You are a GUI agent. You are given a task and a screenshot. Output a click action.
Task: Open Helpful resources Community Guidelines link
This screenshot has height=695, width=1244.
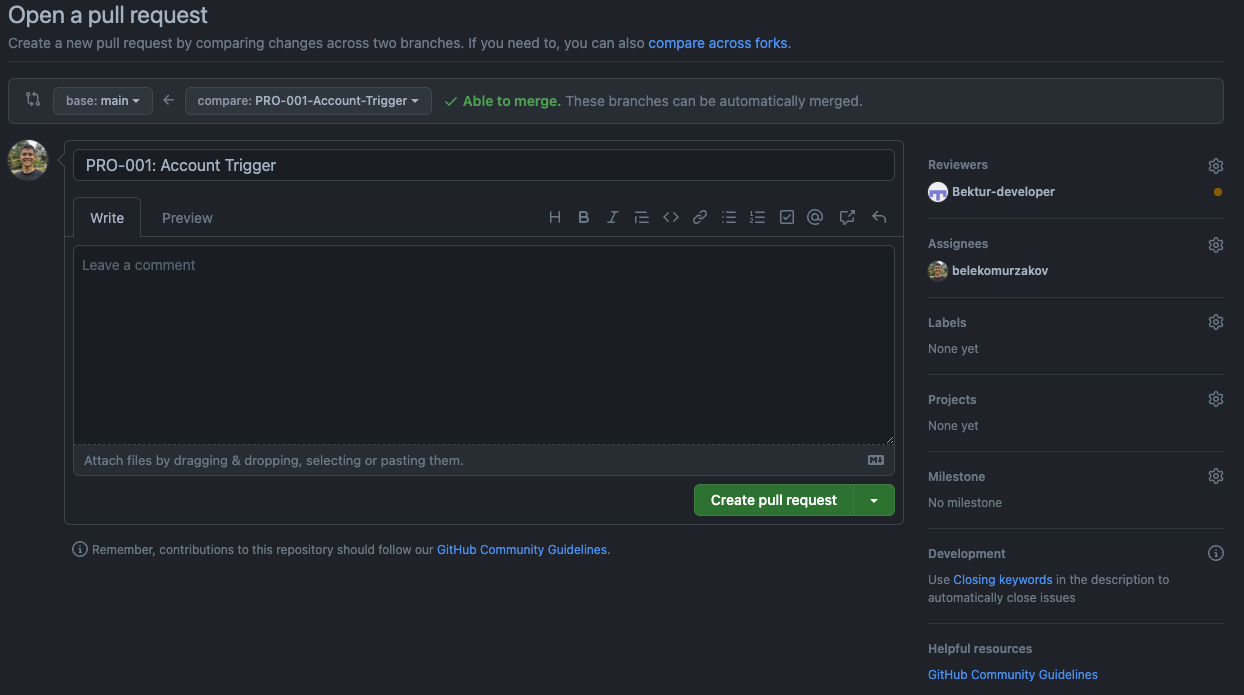pyautogui.click(x=1013, y=675)
